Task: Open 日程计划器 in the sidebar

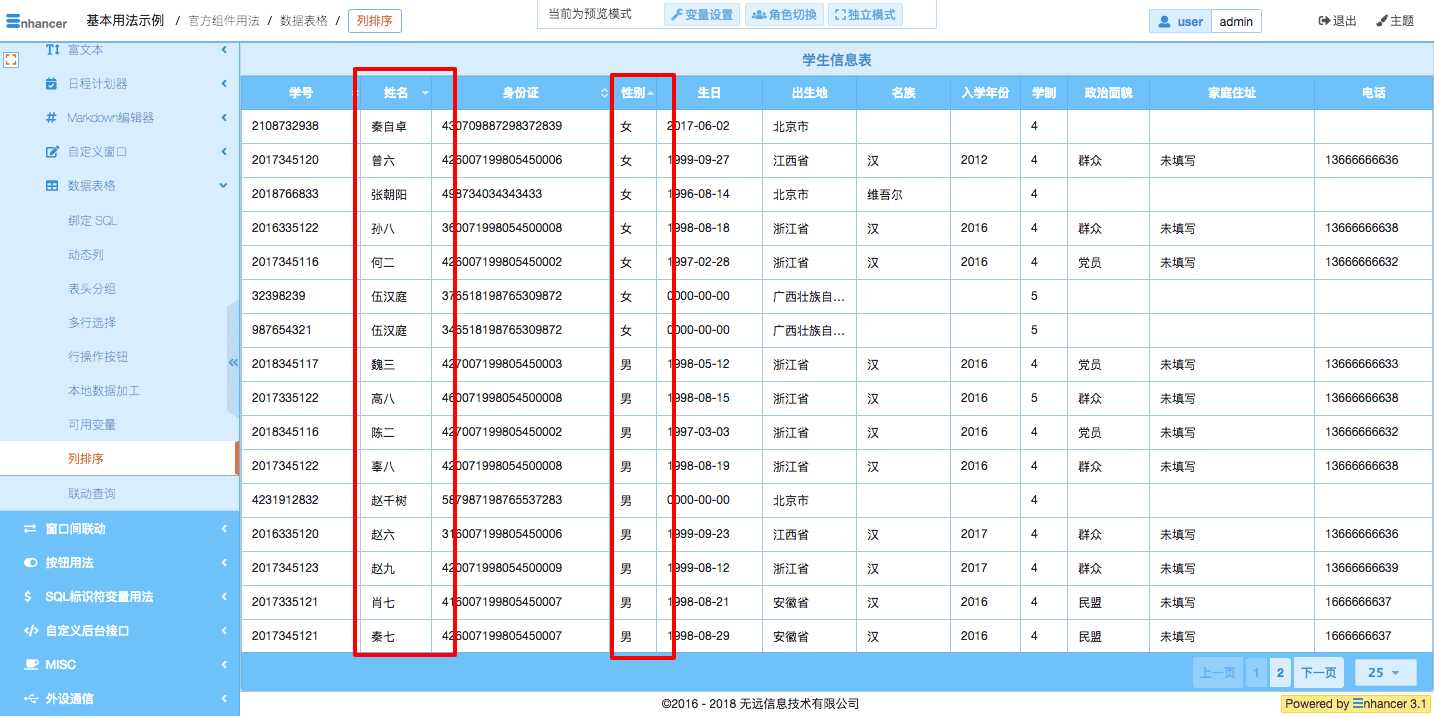Action: coord(97,84)
